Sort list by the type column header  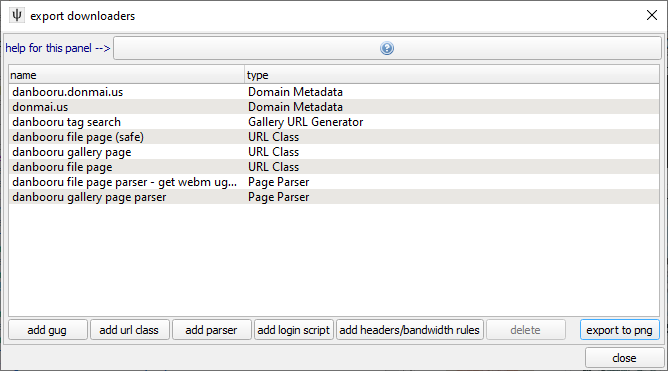(x=452, y=75)
